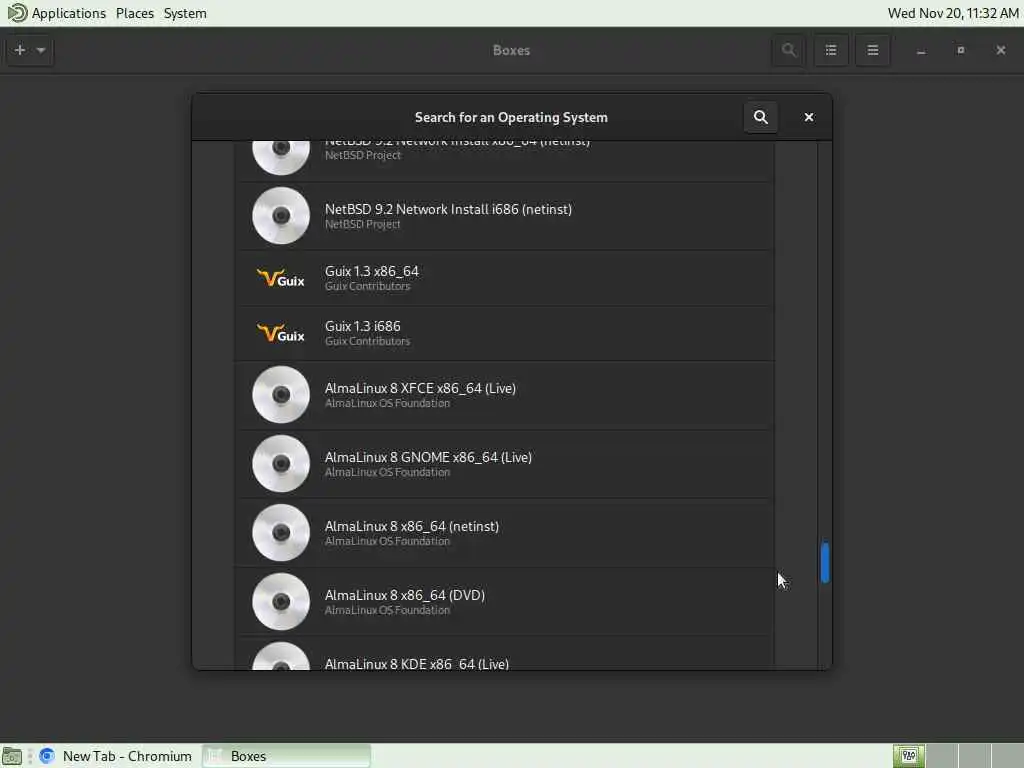The width and height of the screenshot is (1024, 768).
Task: Open the Applications menu
Action: 69,13
